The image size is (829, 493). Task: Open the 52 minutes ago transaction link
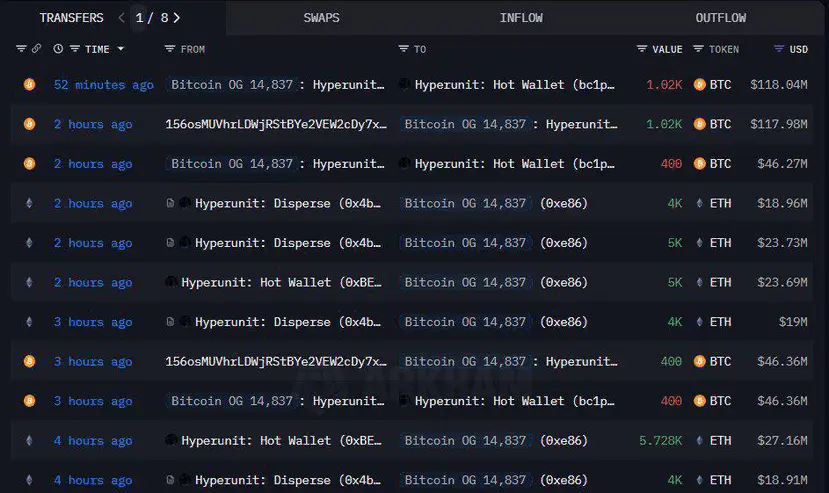click(x=104, y=85)
